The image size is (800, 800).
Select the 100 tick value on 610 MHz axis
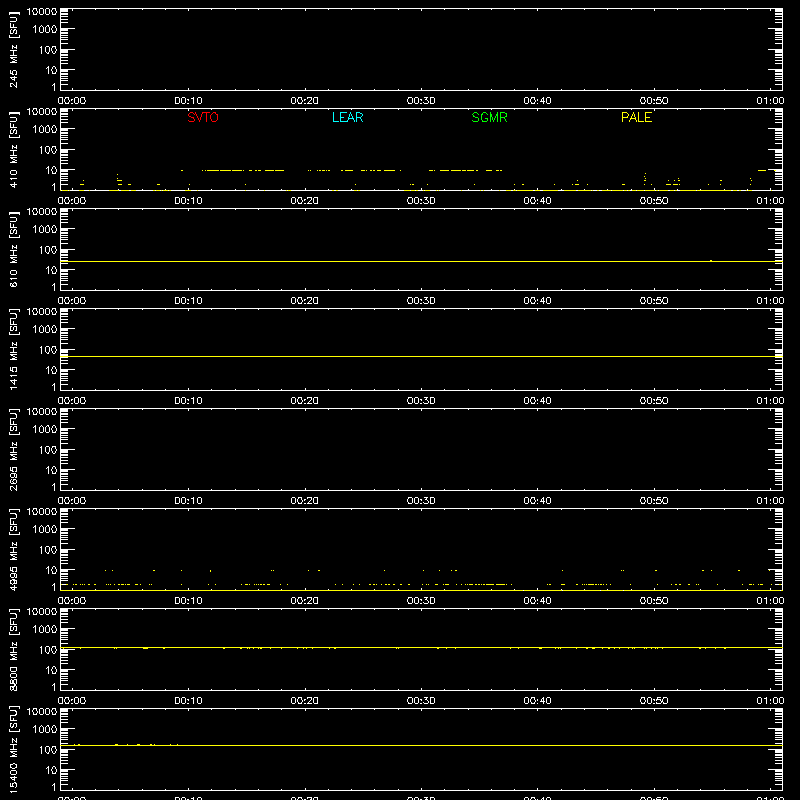tap(48, 250)
